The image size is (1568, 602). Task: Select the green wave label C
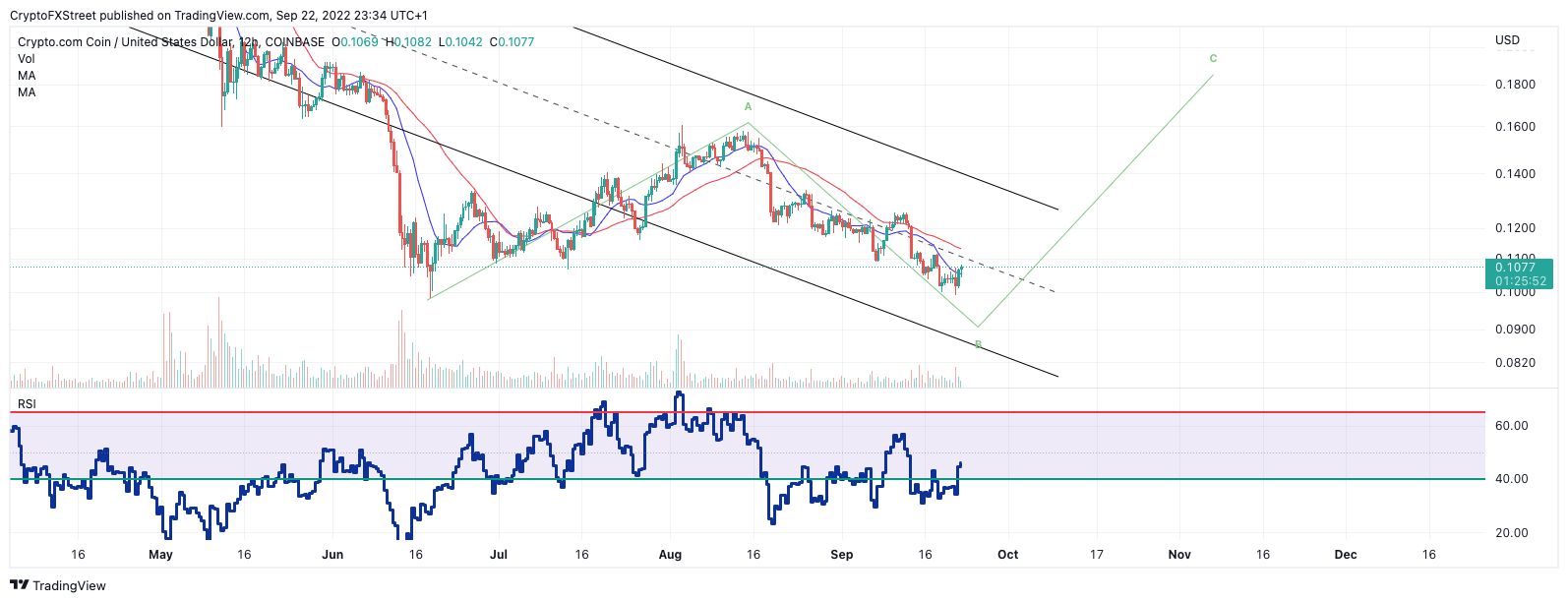[x=1213, y=59]
